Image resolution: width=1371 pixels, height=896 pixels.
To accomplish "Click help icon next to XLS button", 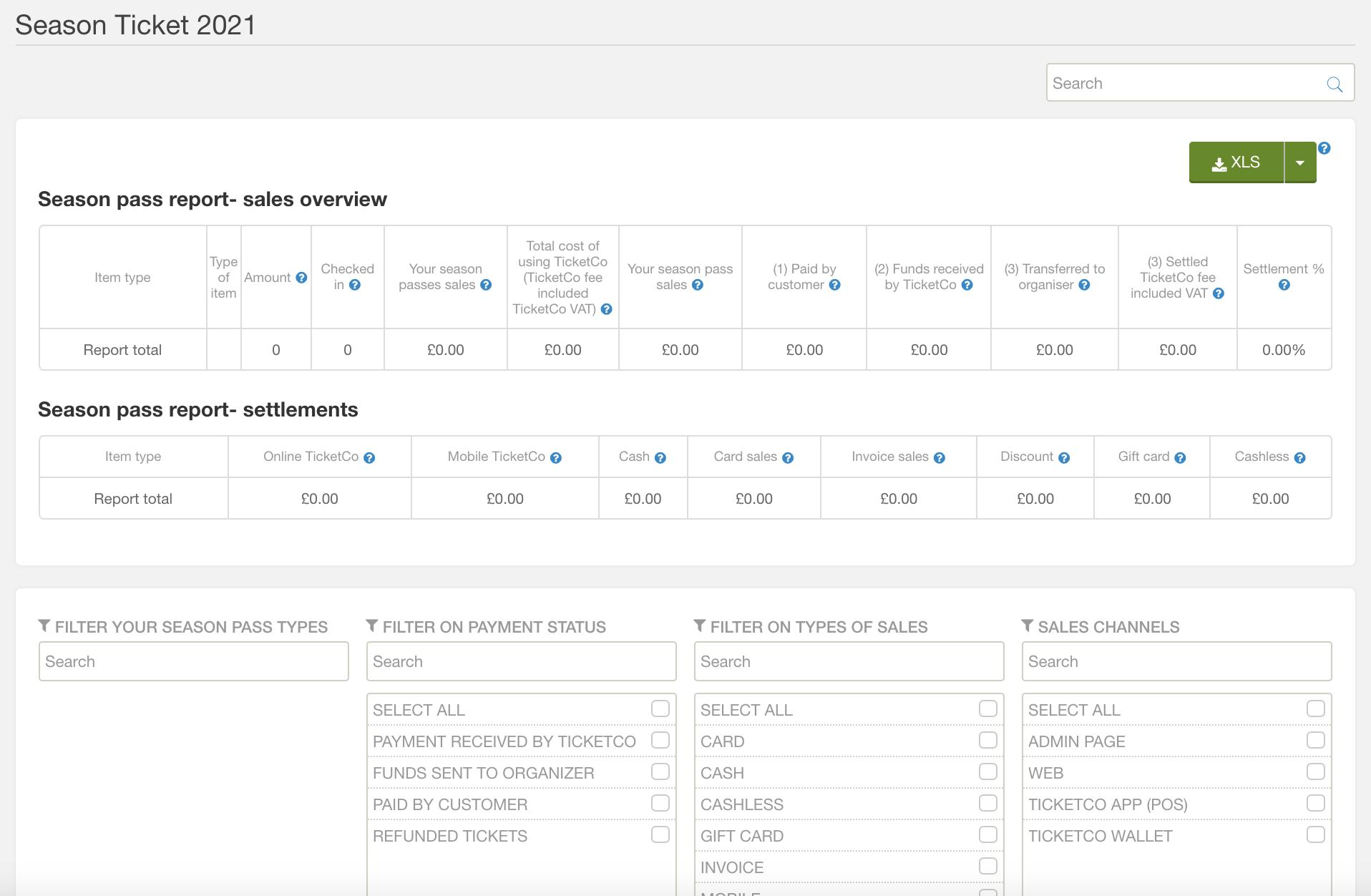I will [1324, 148].
